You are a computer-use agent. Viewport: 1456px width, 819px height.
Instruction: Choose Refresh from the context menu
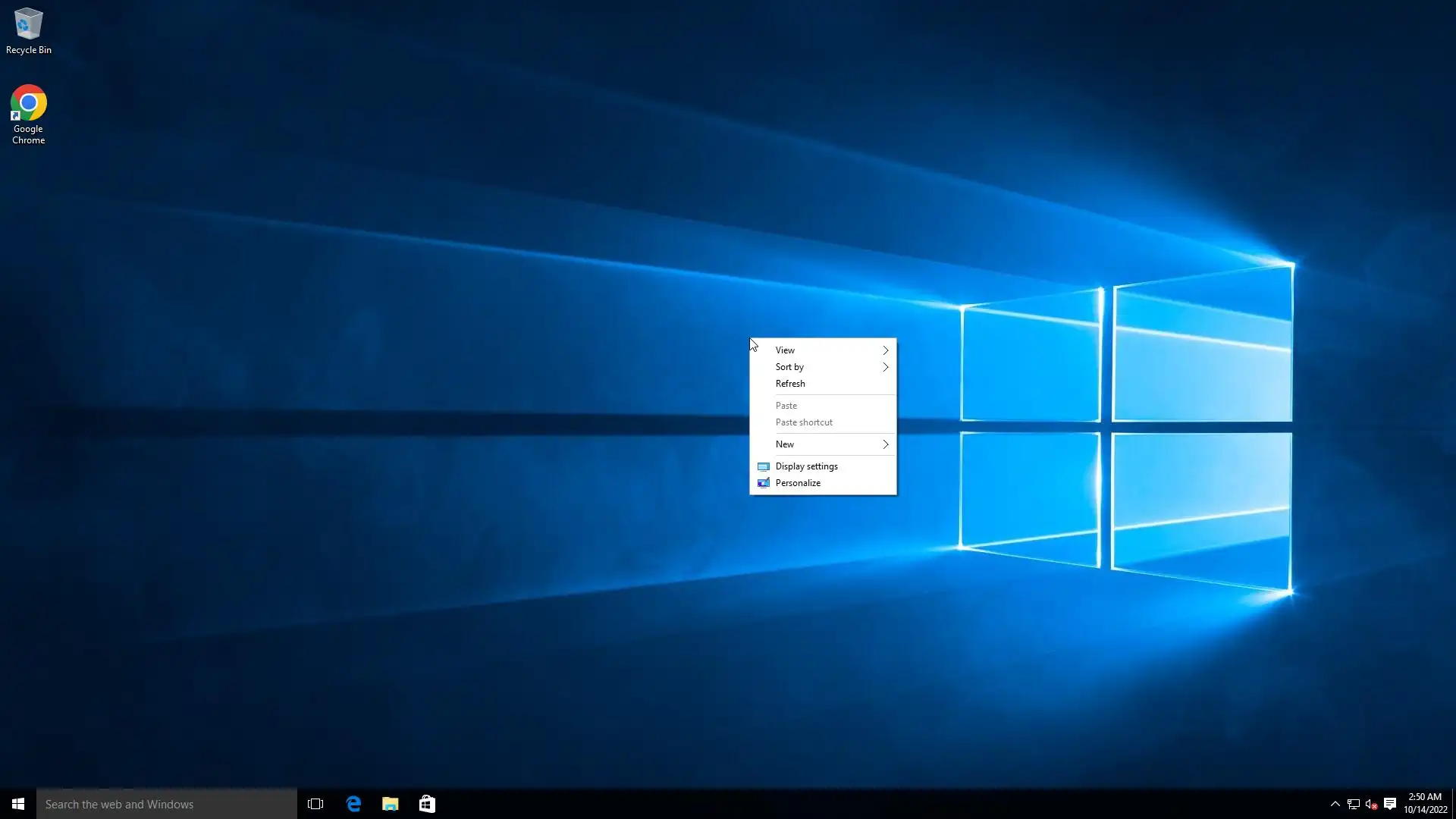click(x=790, y=384)
